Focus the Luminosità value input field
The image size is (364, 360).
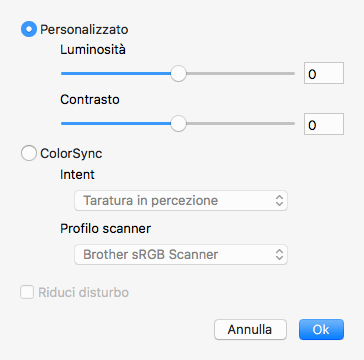tap(324, 73)
